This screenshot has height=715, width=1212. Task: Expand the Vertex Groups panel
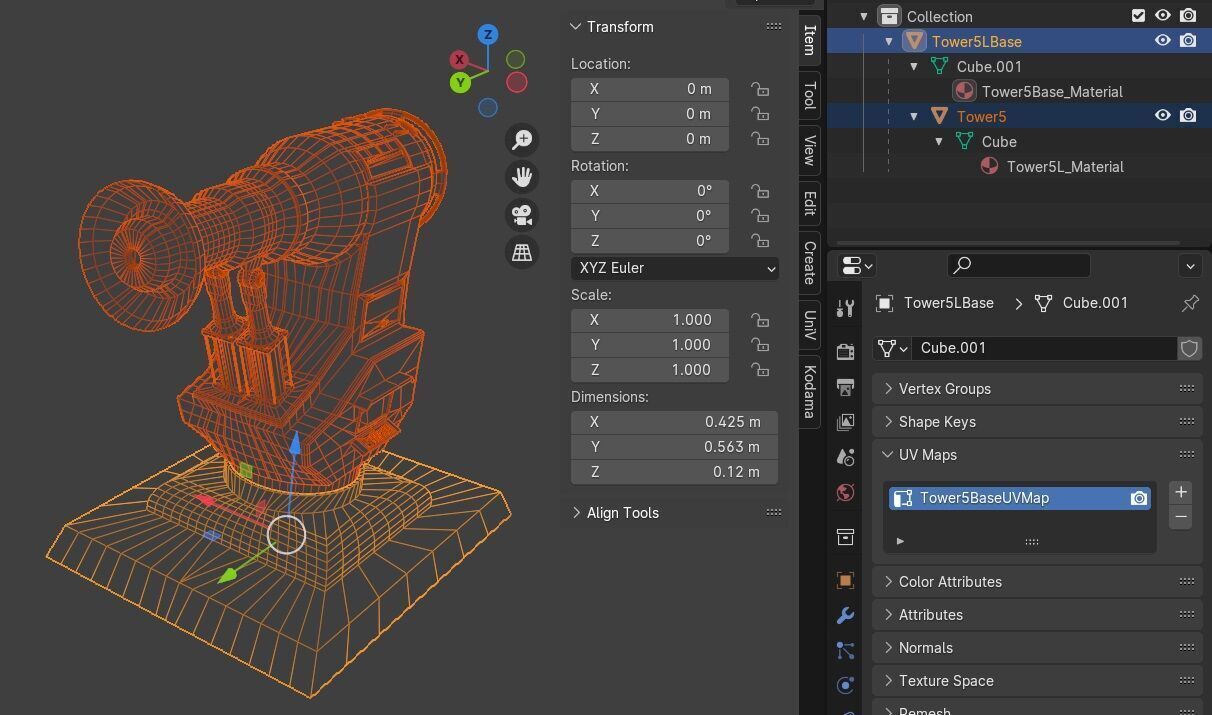point(888,388)
